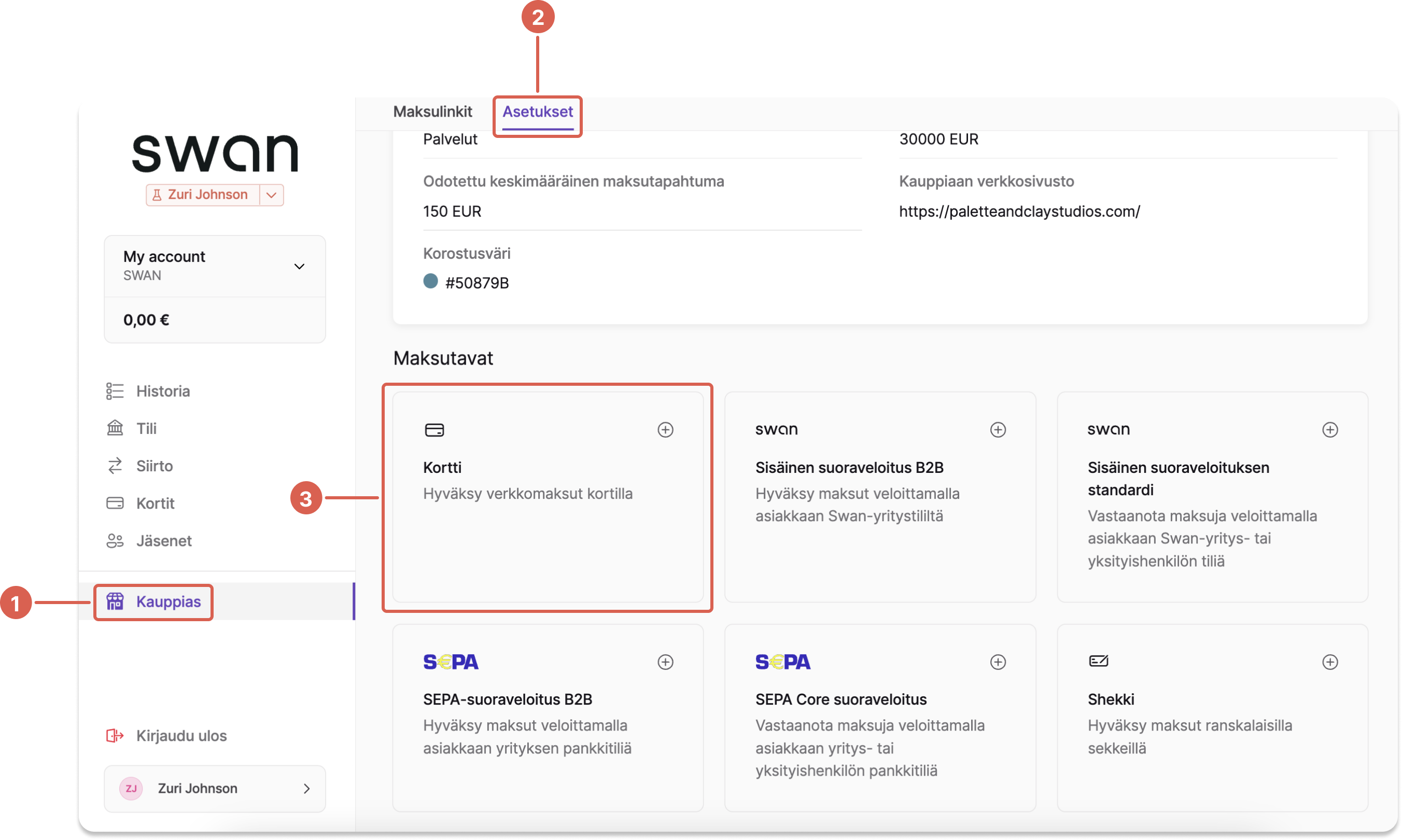Click the Maksutavat section heading

pyautogui.click(x=443, y=358)
